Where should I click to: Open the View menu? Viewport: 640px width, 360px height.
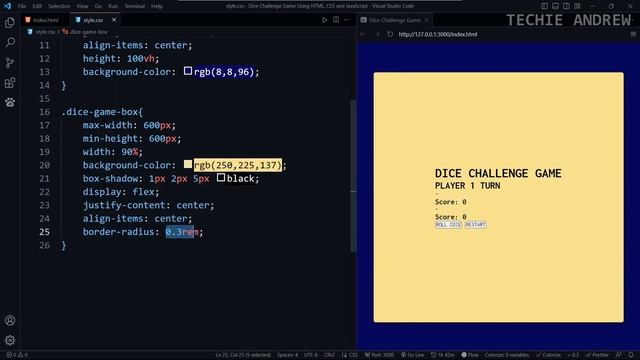[82, 6]
